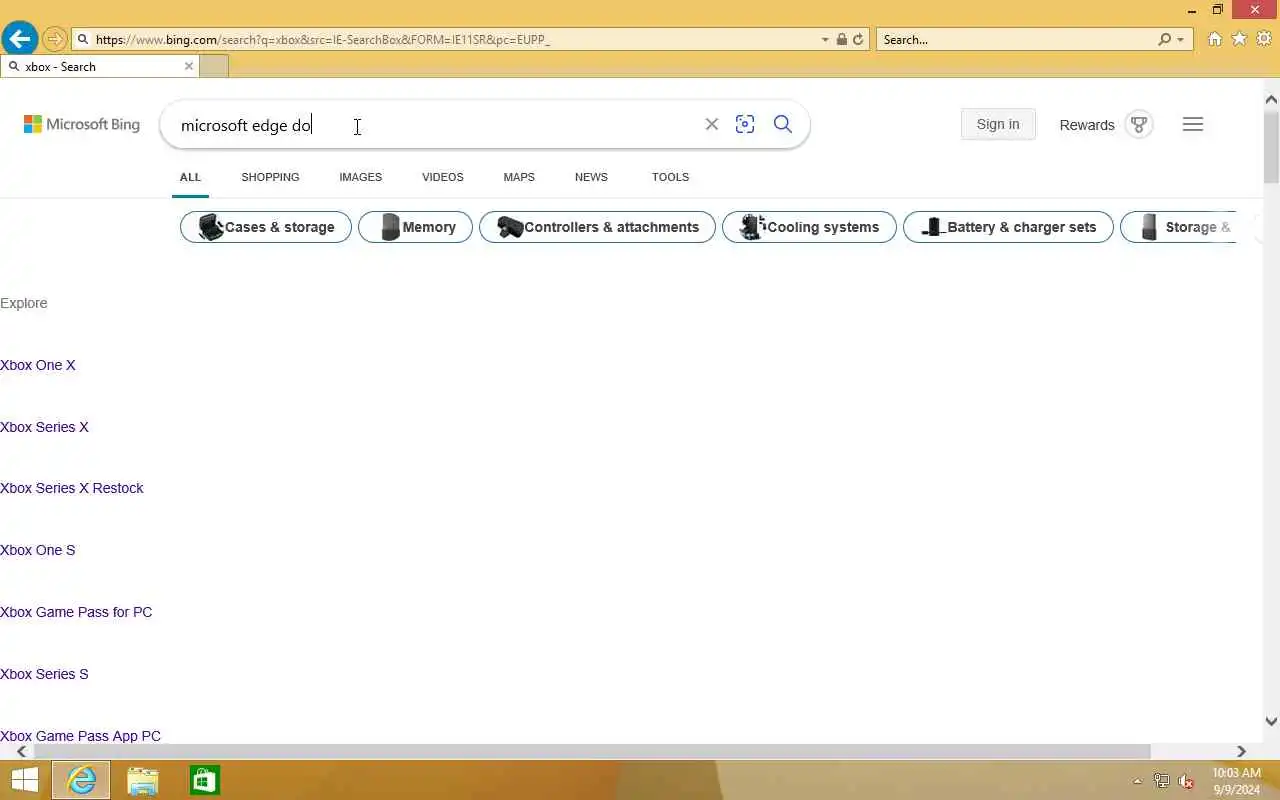Viewport: 1280px width, 800px height.
Task: Open Xbox One S explore link
Action: click(x=38, y=550)
